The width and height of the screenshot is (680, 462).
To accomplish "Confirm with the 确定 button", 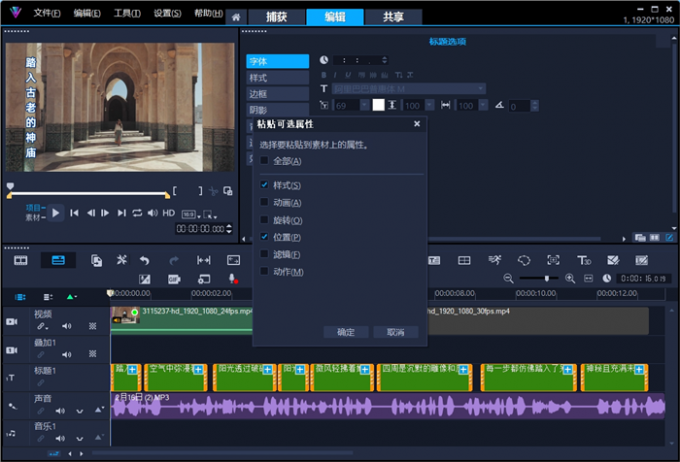I will click(346, 332).
